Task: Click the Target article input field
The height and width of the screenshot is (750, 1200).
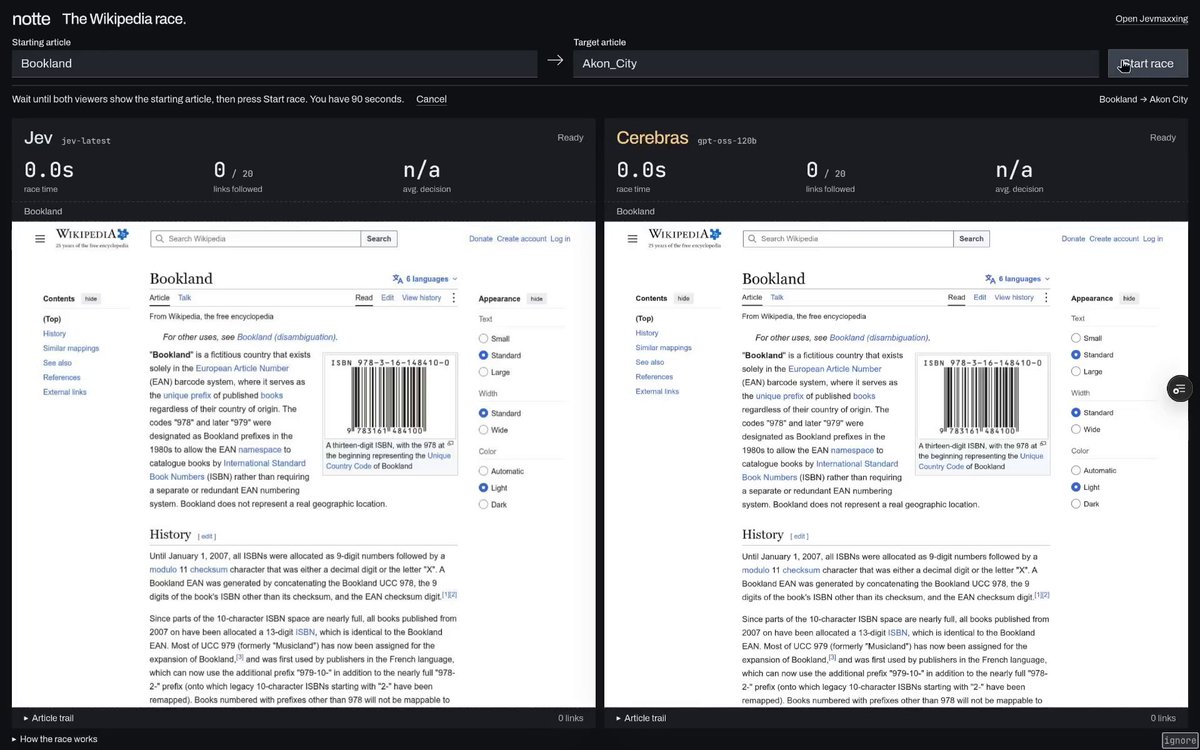Action: 836,63
